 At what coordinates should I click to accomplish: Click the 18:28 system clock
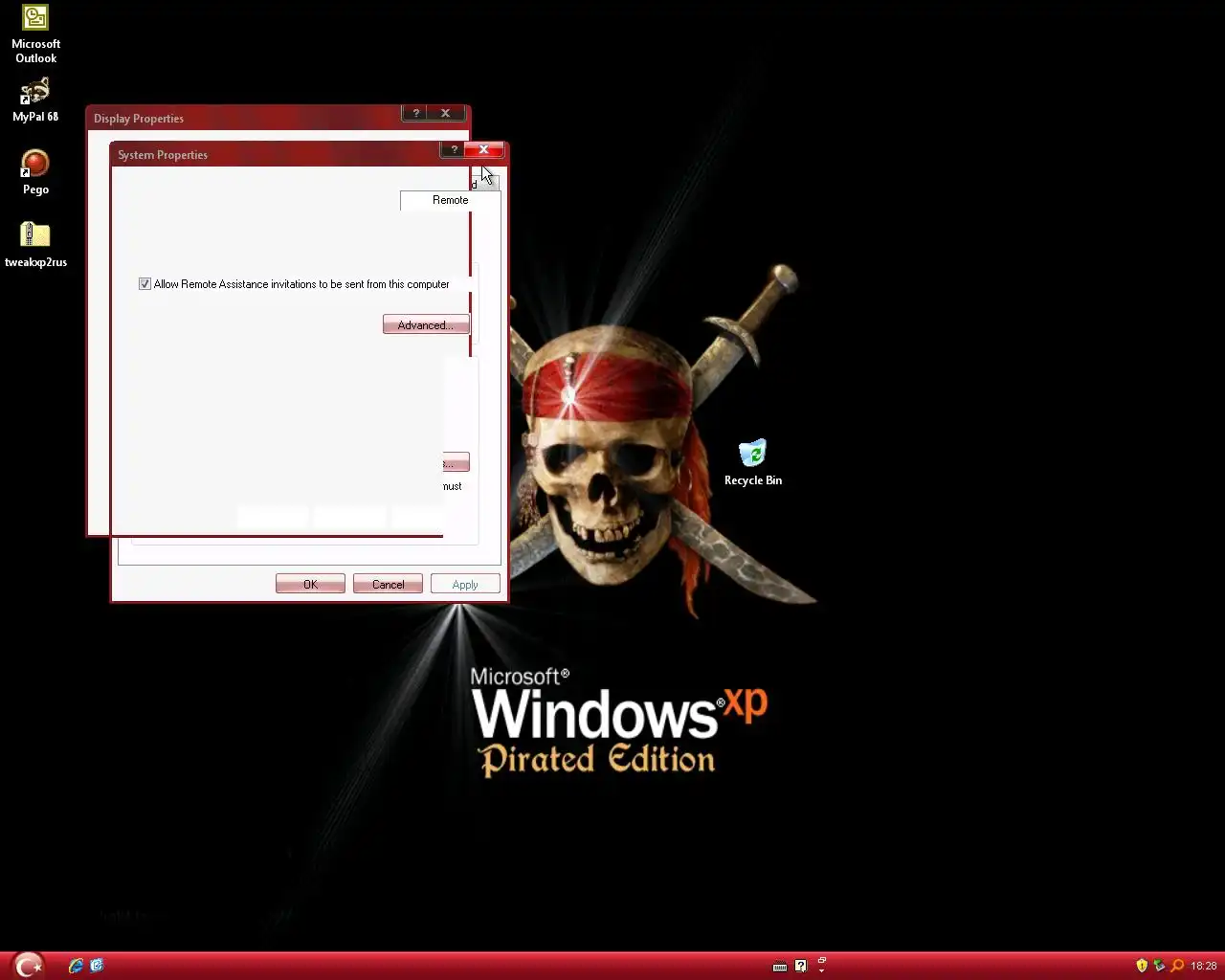tap(1204, 966)
